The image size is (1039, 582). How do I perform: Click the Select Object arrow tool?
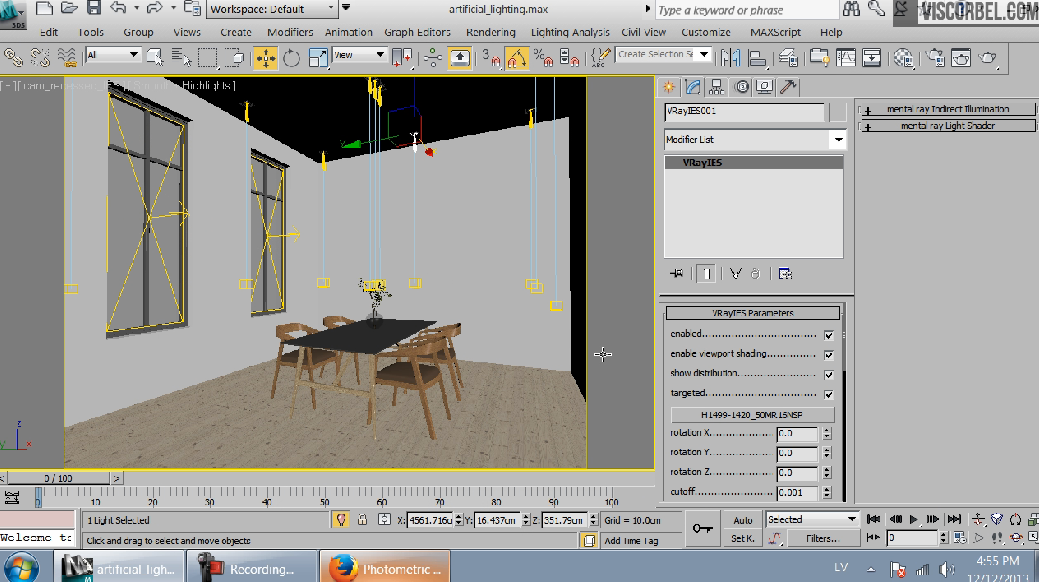155,58
